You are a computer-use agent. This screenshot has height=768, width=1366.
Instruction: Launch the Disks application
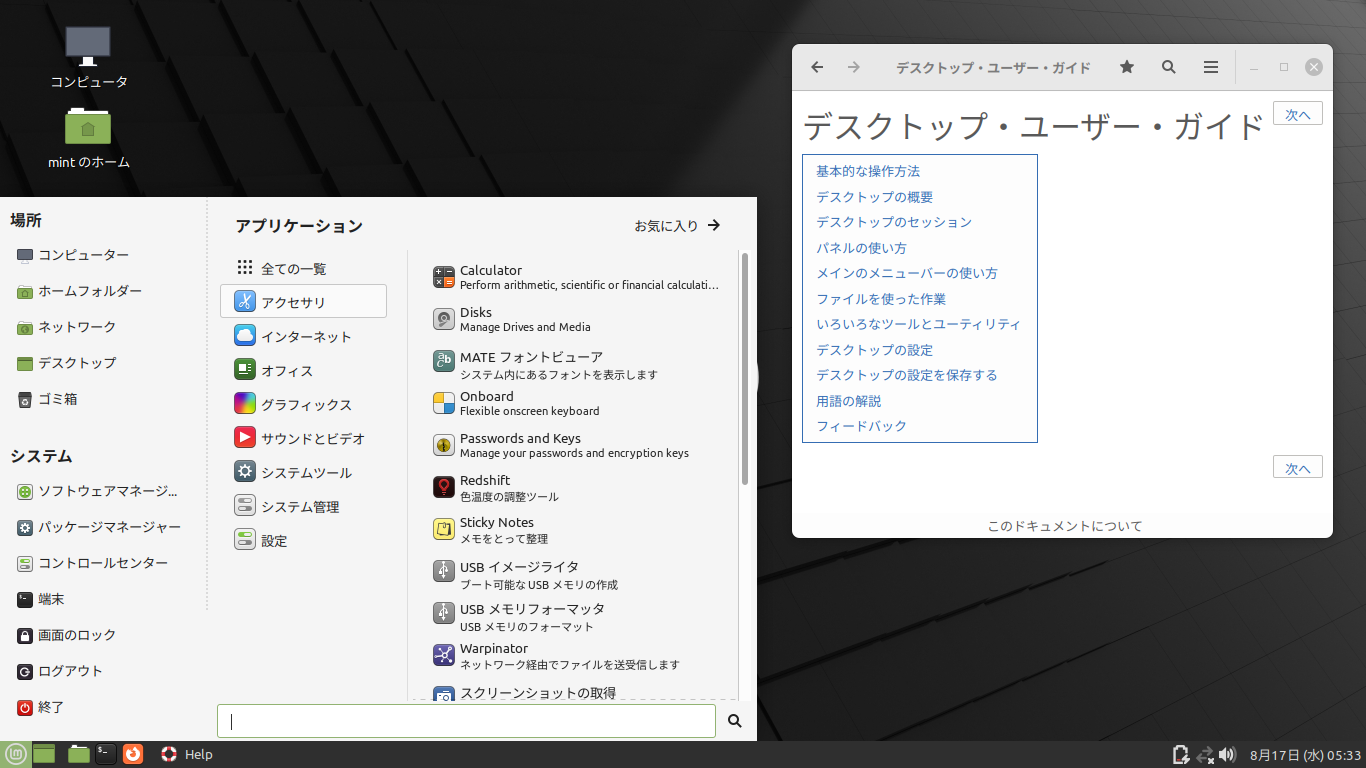pyautogui.click(x=476, y=319)
